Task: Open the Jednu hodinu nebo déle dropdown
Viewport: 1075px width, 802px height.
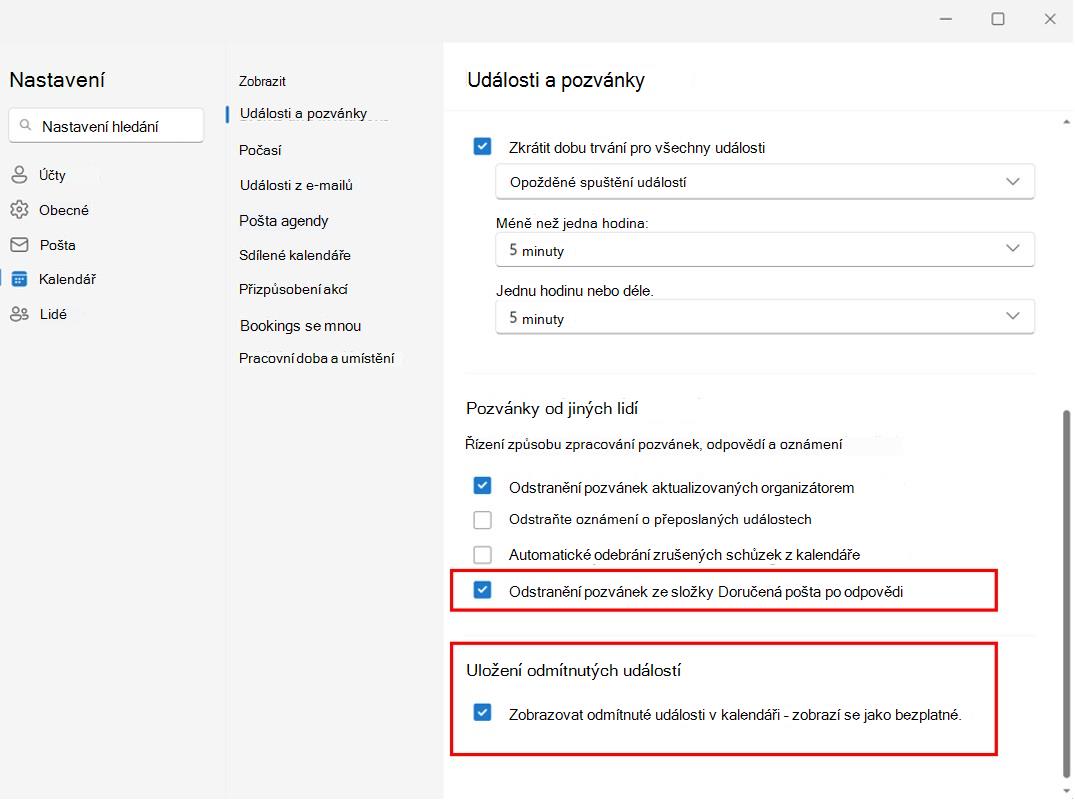Action: pos(764,317)
